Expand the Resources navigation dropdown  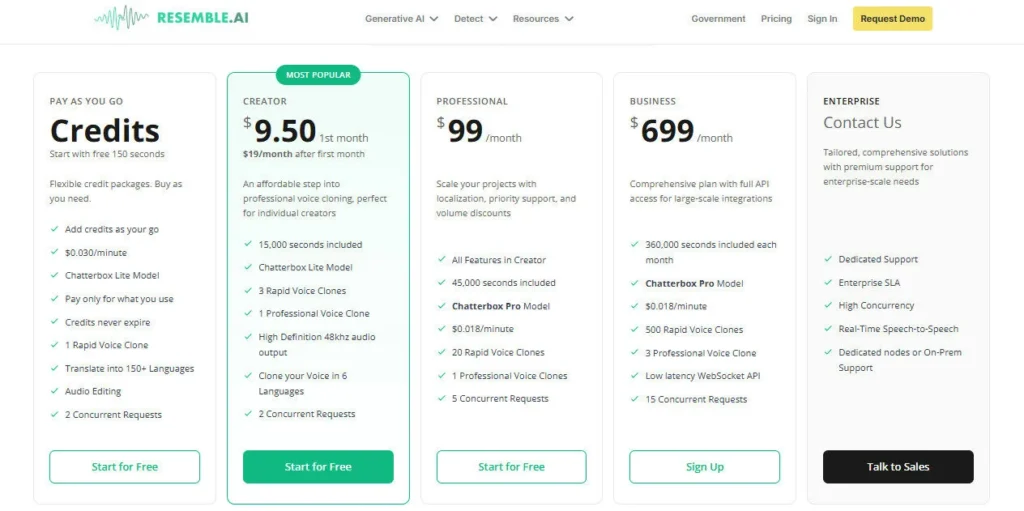coord(543,19)
